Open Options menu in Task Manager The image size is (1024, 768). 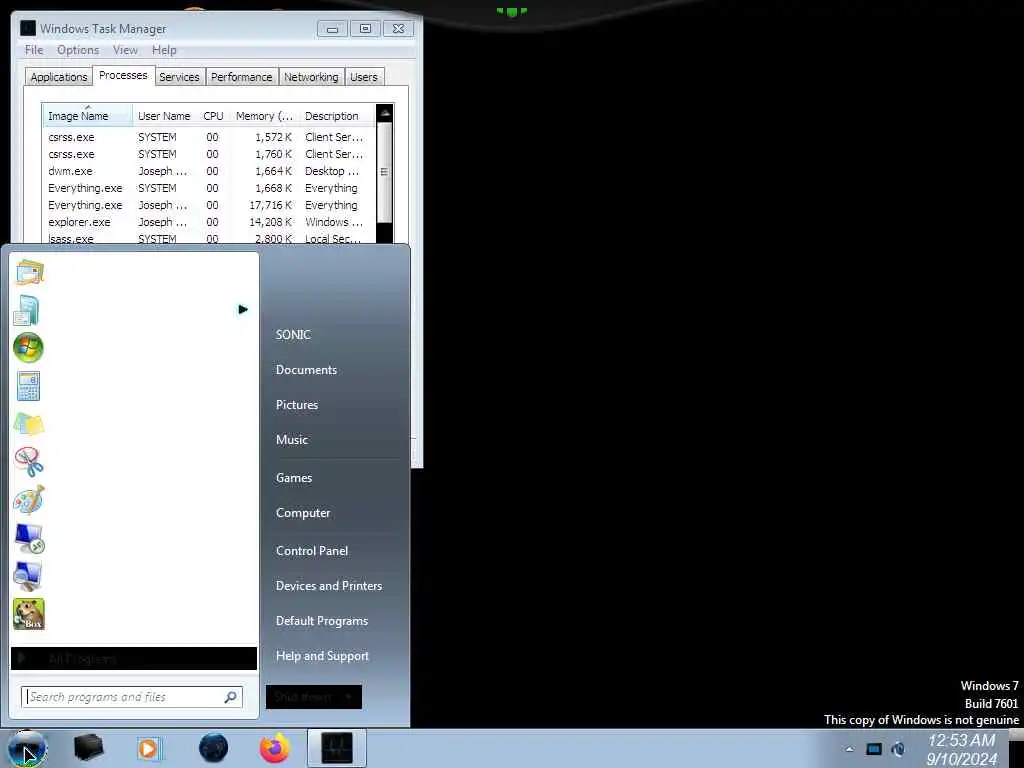click(78, 50)
